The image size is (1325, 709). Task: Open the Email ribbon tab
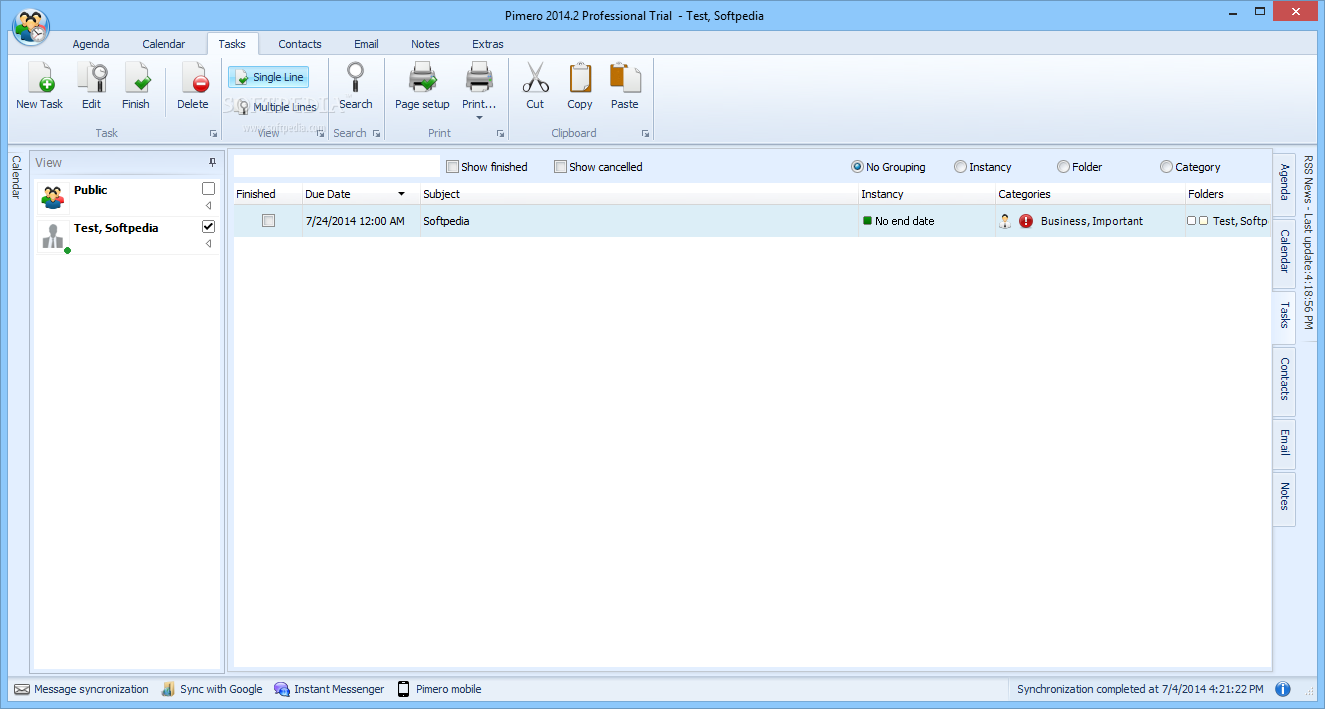tap(366, 44)
